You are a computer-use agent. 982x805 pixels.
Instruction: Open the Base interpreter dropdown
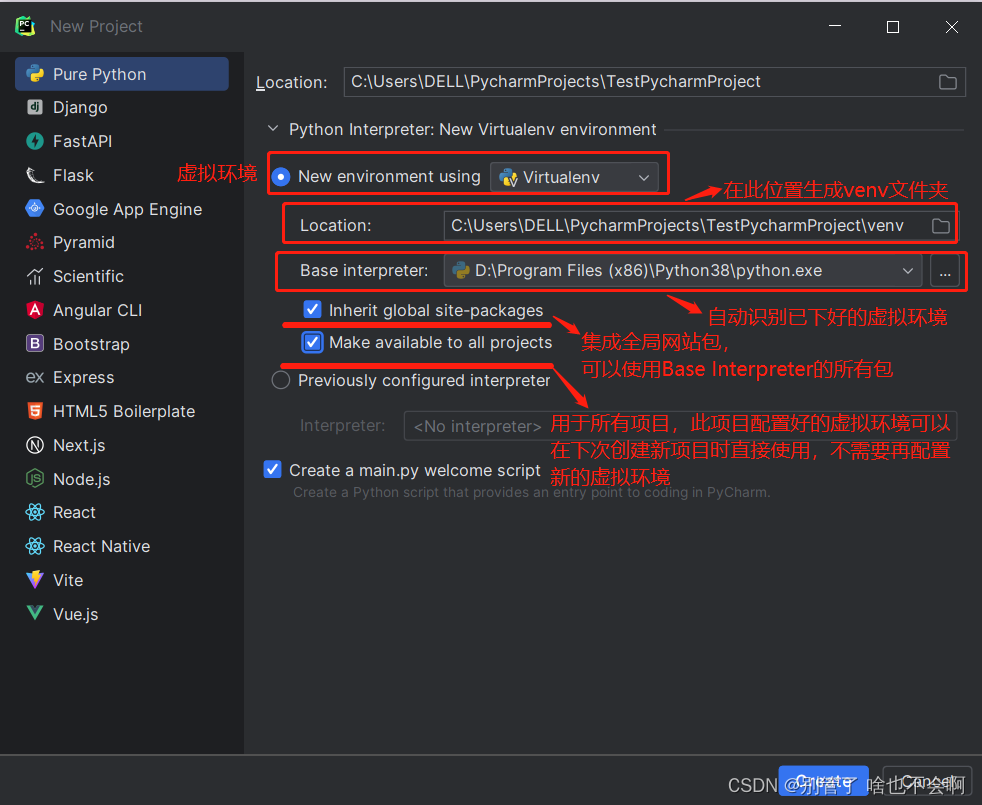click(683, 271)
